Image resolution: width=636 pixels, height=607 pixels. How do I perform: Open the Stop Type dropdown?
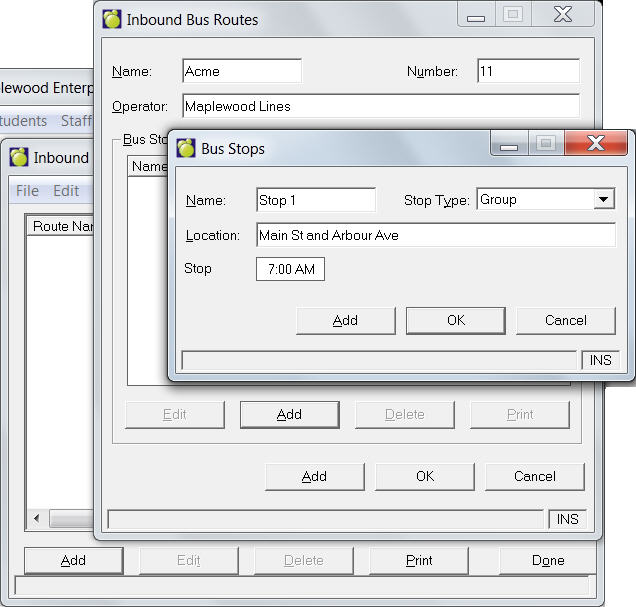603,200
